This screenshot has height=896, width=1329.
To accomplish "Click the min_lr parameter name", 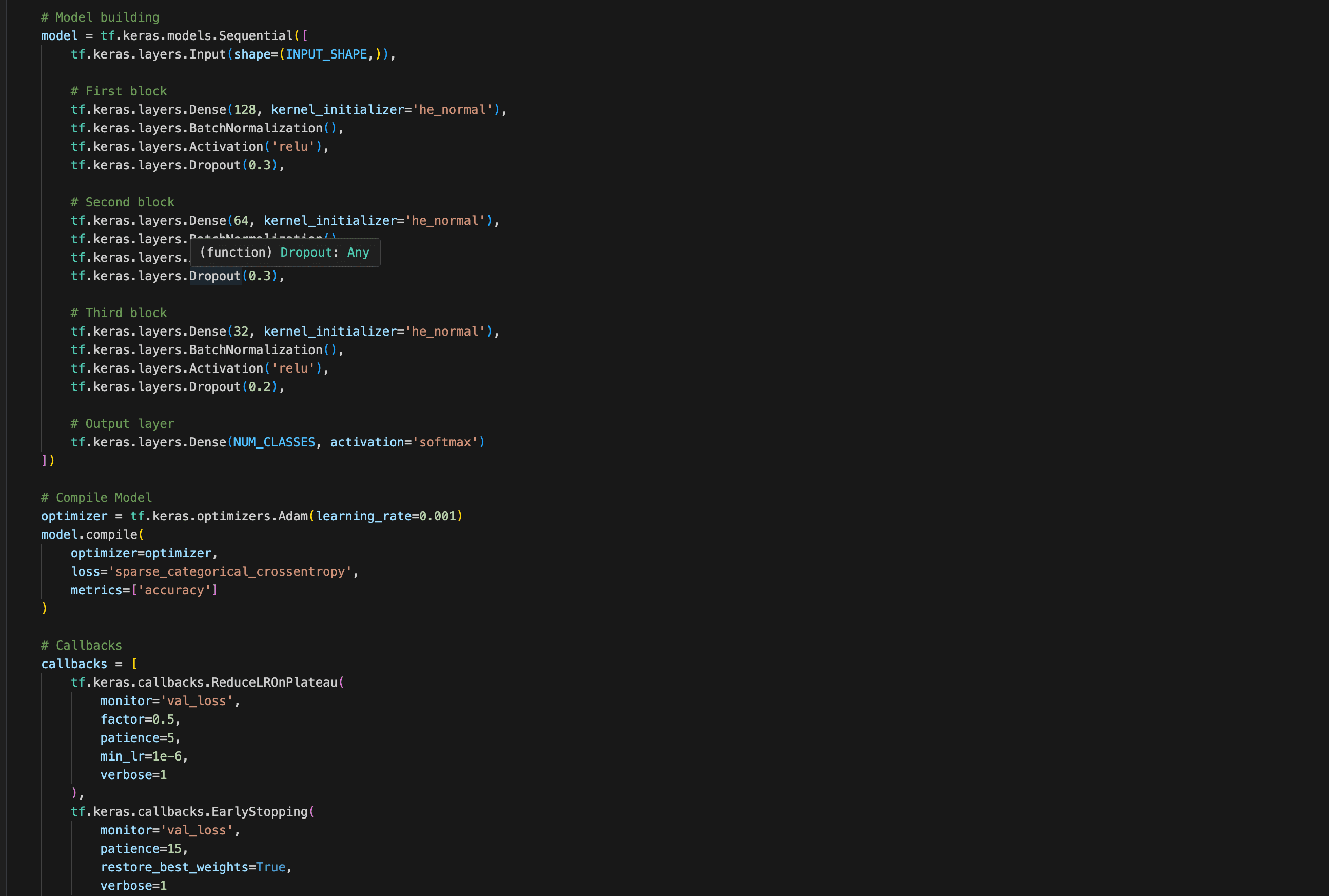I will [122, 756].
